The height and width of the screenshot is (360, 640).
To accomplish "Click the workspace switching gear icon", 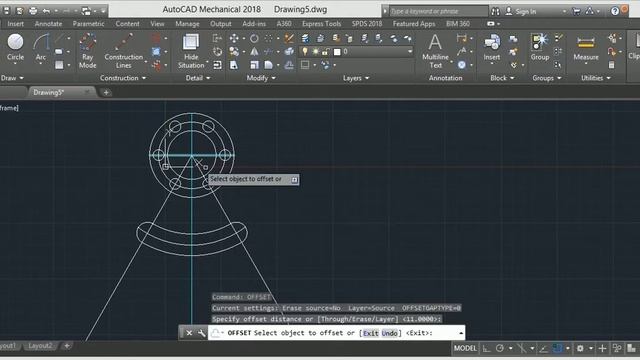I will pyautogui.click(x=580, y=348).
